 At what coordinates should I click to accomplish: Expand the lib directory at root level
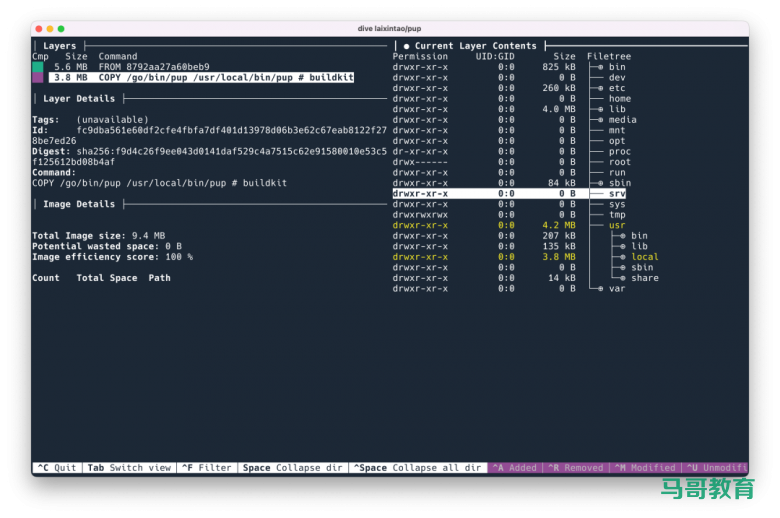point(600,109)
